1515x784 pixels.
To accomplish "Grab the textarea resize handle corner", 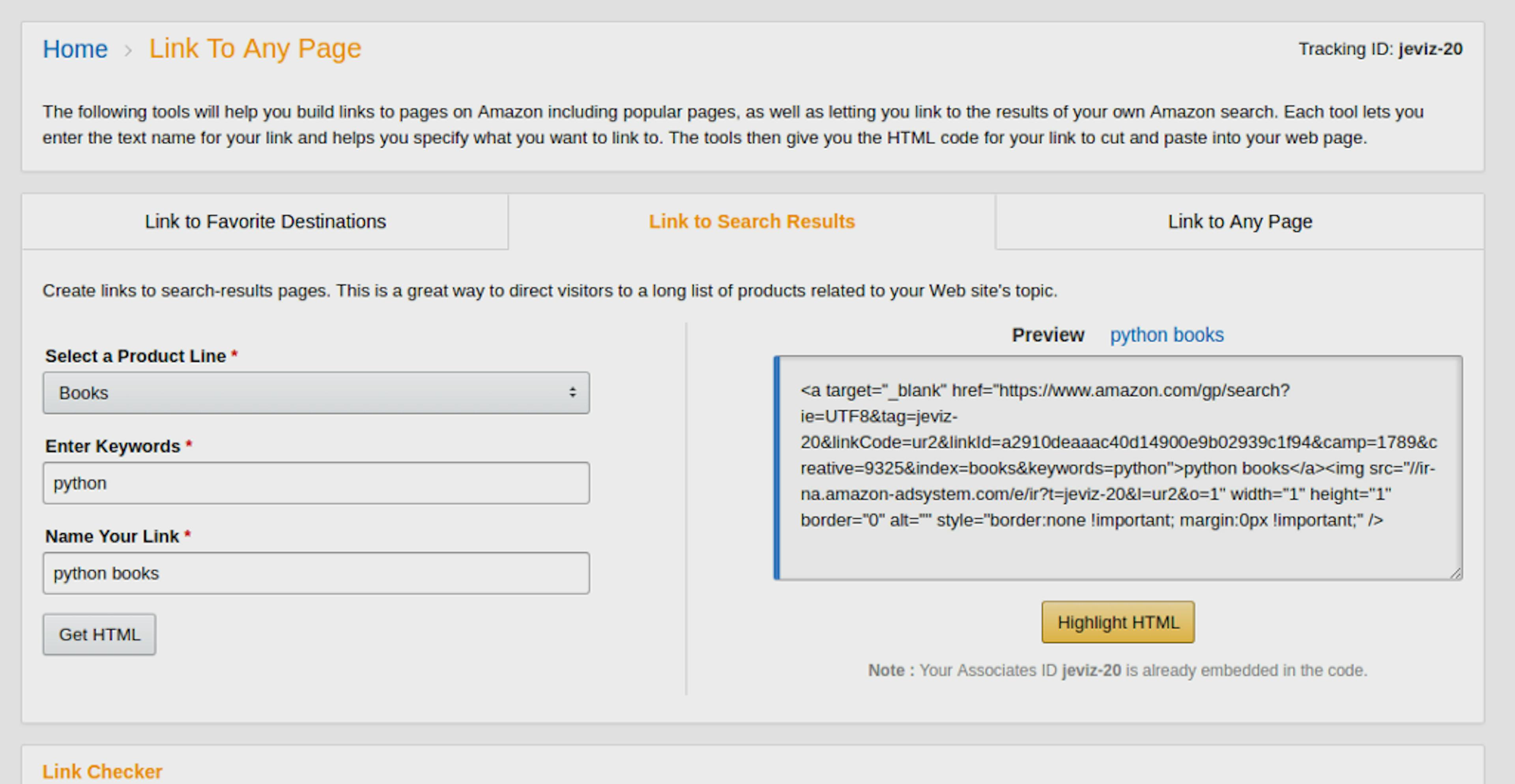I will [1455, 573].
